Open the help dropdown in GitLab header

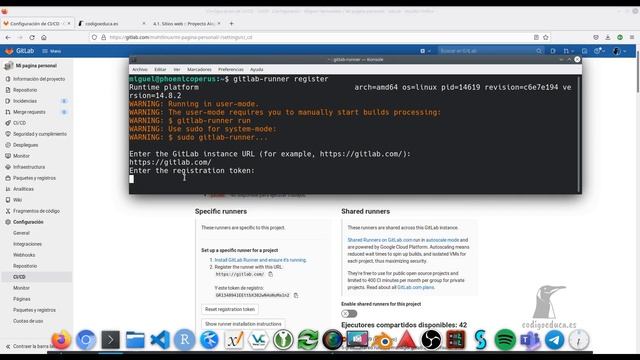coord(600,51)
